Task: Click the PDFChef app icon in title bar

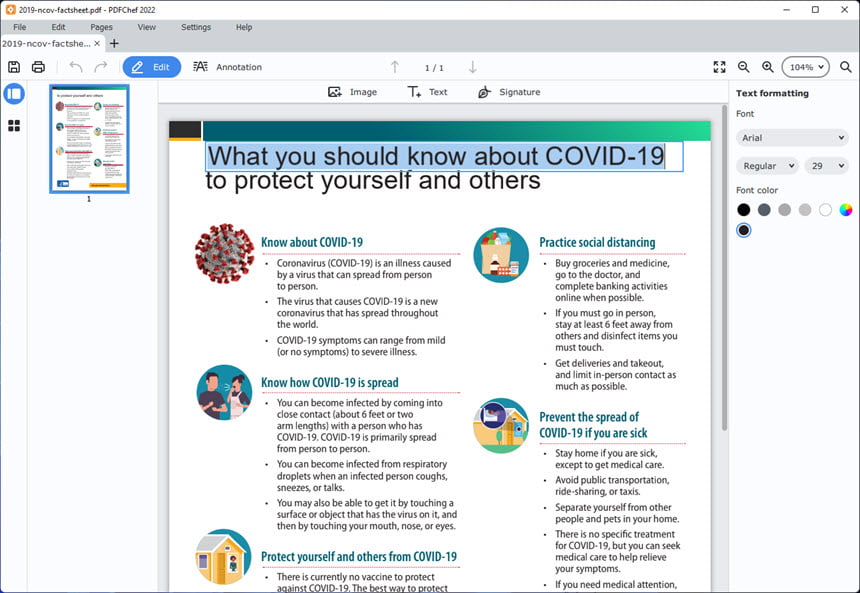Action: click(x=10, y=9)
